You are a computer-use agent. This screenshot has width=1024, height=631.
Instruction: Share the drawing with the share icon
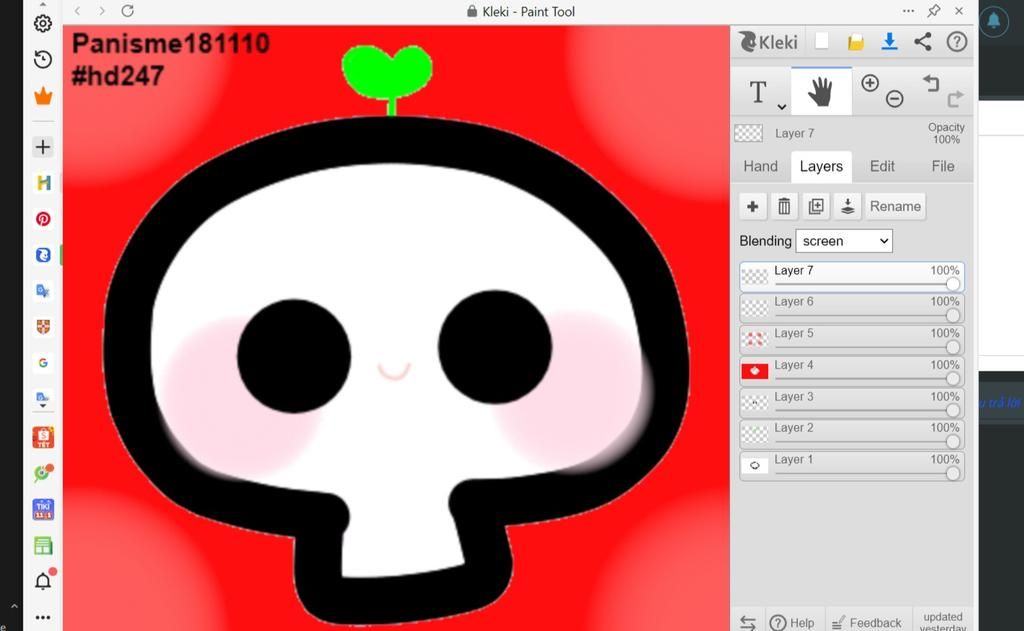[x=922, y=42]
